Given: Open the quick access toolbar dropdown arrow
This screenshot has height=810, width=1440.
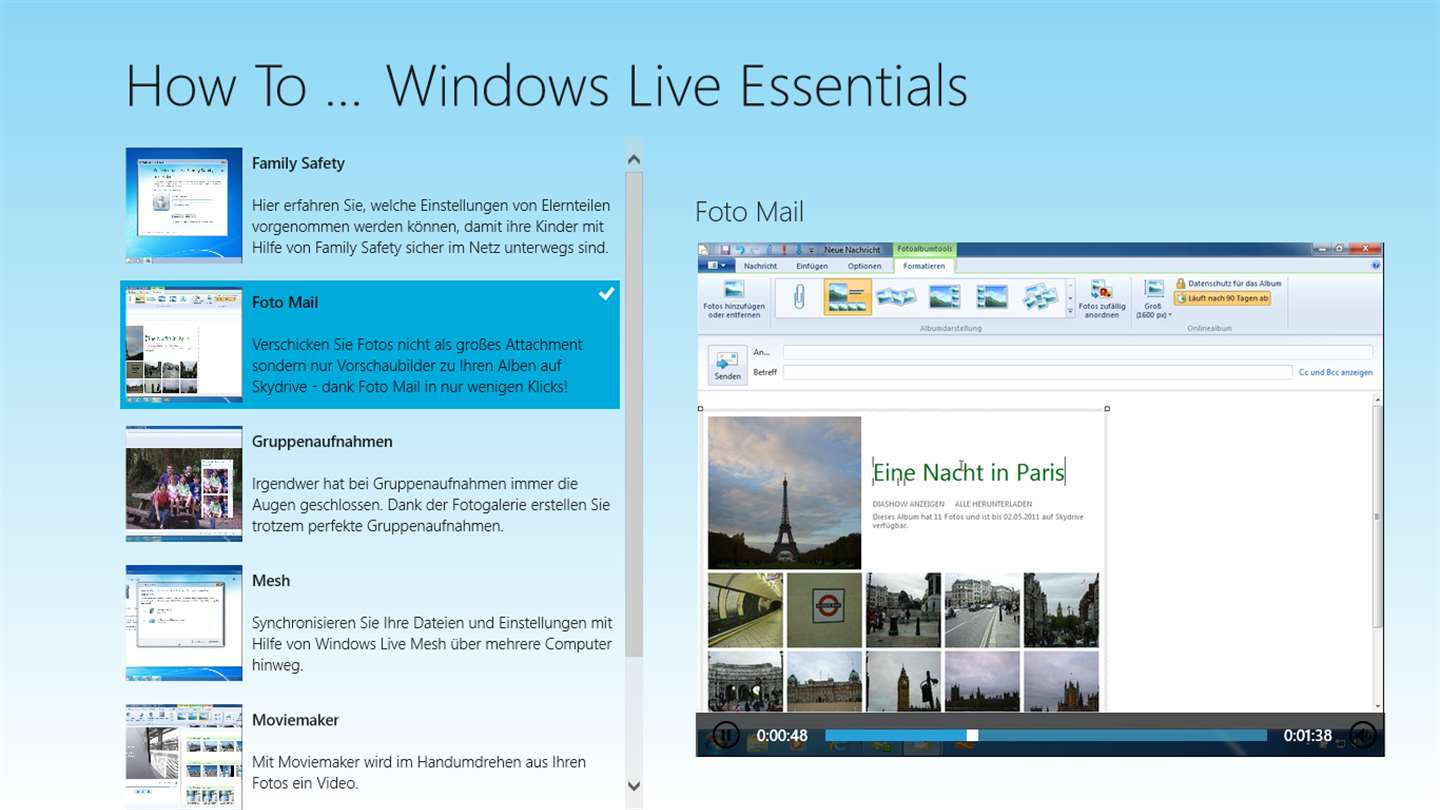Looking at the screenshot, I should tap(811, 249).
